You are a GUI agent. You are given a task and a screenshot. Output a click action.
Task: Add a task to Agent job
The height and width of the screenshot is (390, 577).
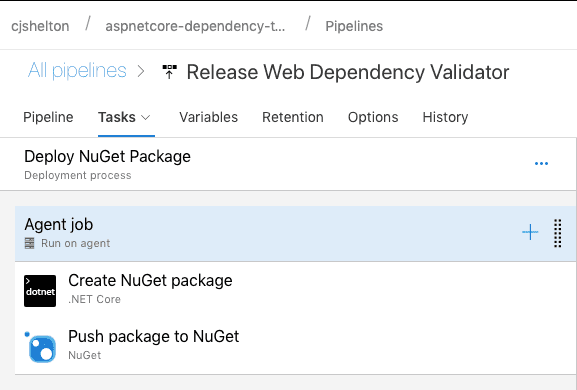pos(530,232)
